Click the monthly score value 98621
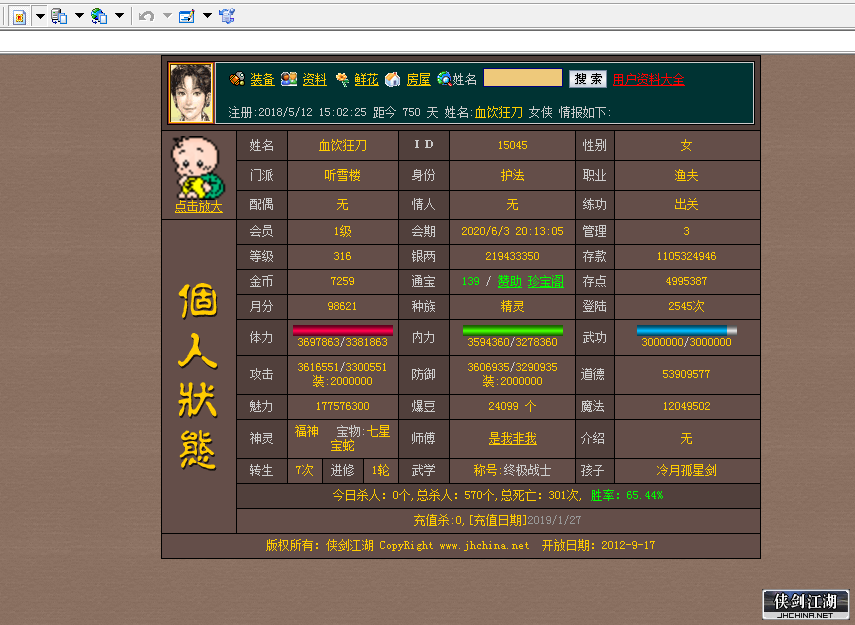 342,307
